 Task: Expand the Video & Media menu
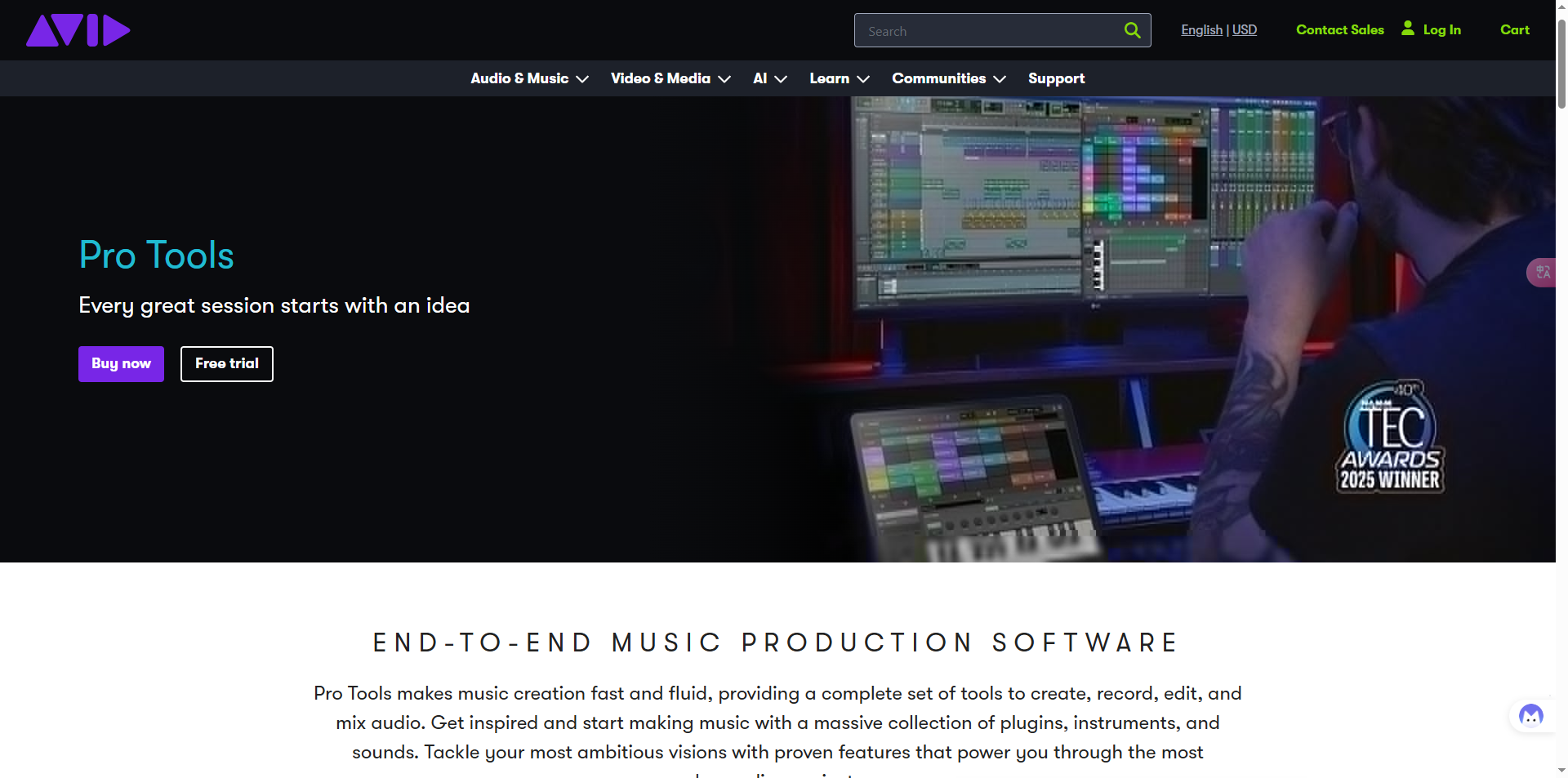pyautogui.click(x=670, y=78)
